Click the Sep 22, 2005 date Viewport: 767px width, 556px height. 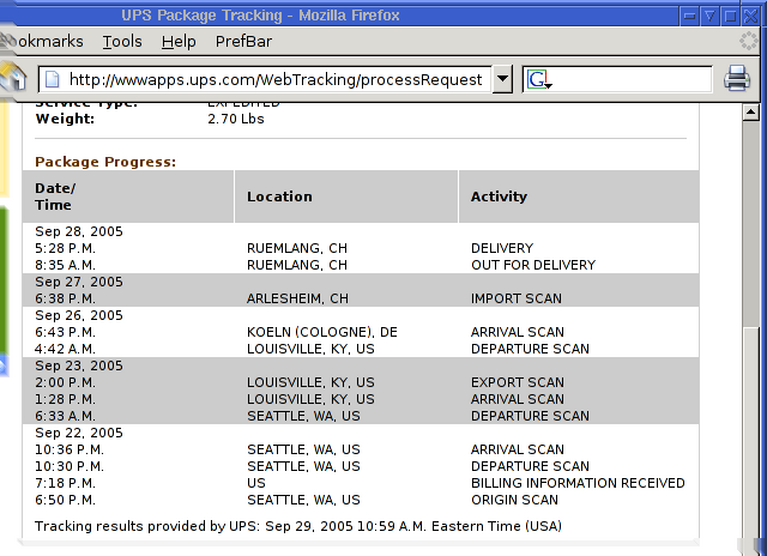pos(79,433)
